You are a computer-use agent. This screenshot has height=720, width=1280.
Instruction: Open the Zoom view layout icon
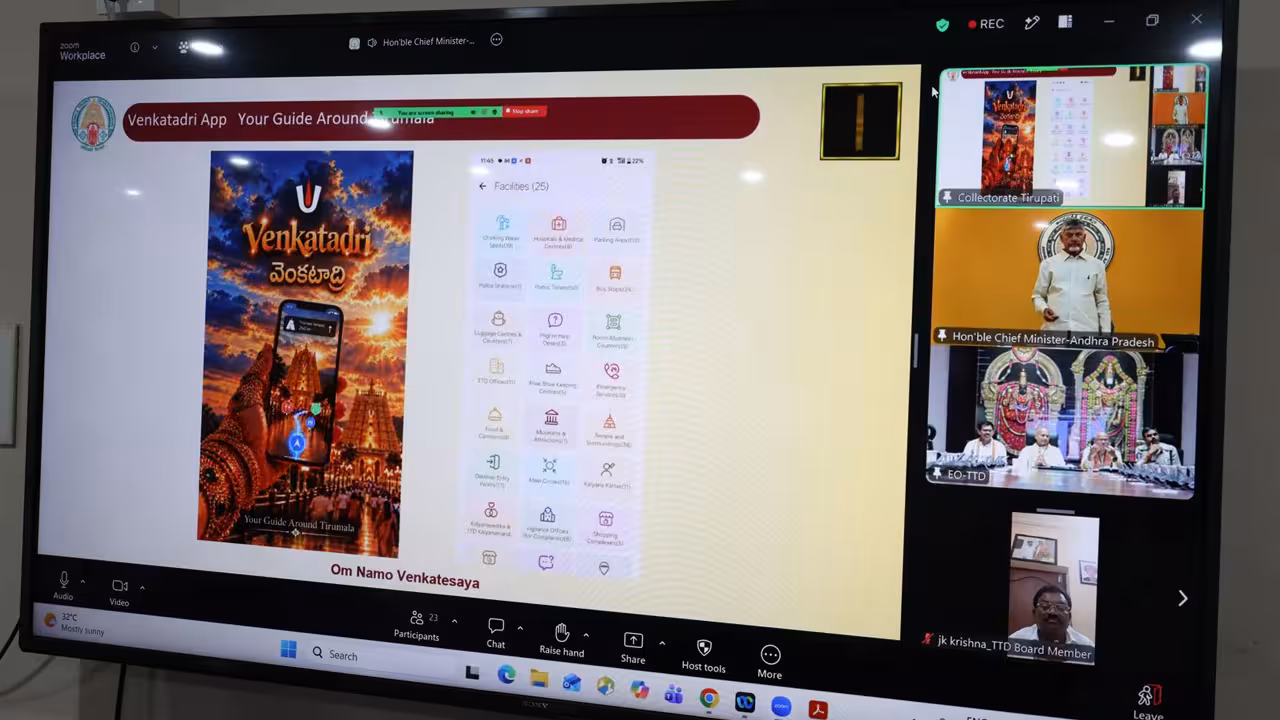click(1065, 22)
